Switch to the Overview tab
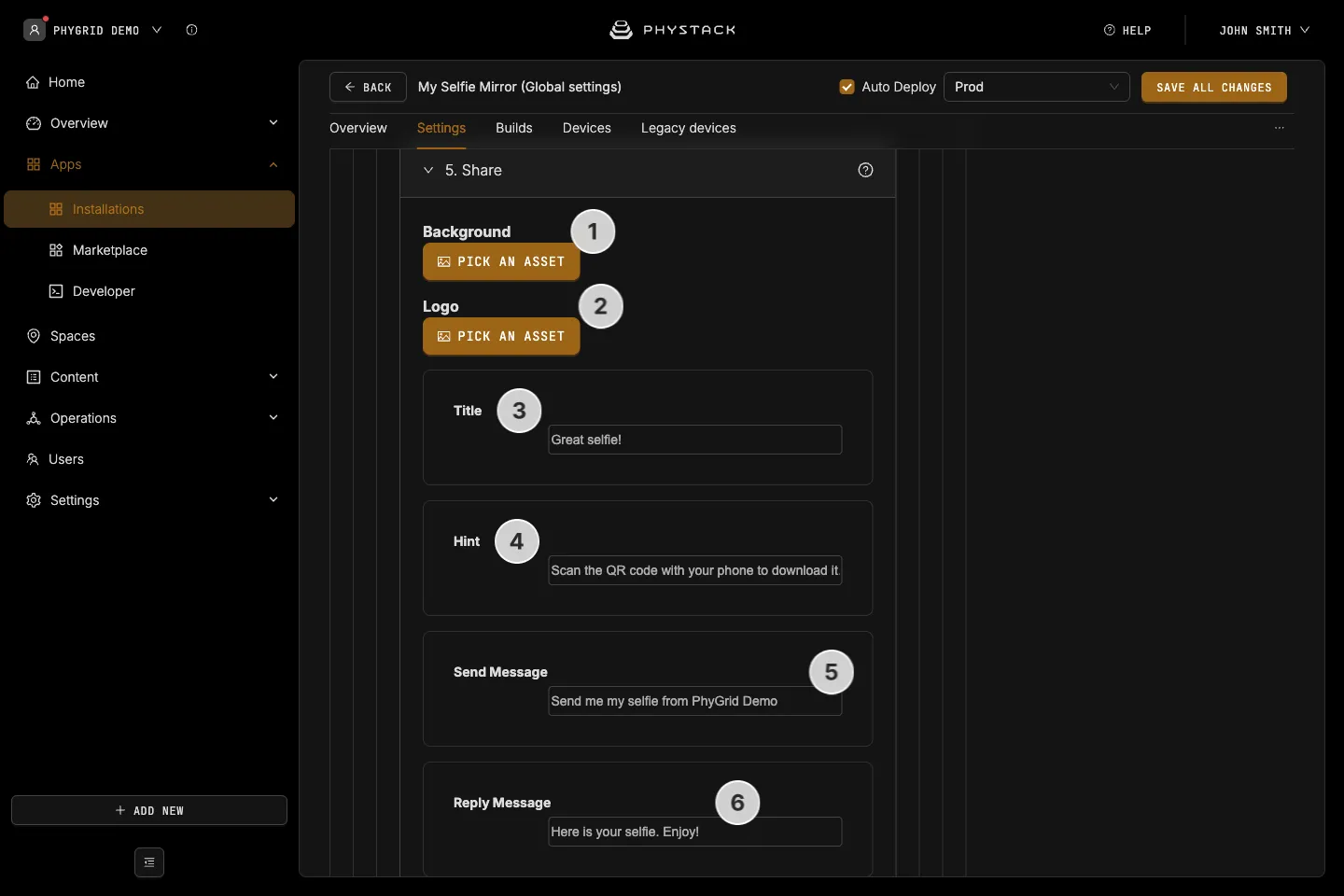Screen dimensions: 1344x896 pyautogui.click(x=358, y=128)
